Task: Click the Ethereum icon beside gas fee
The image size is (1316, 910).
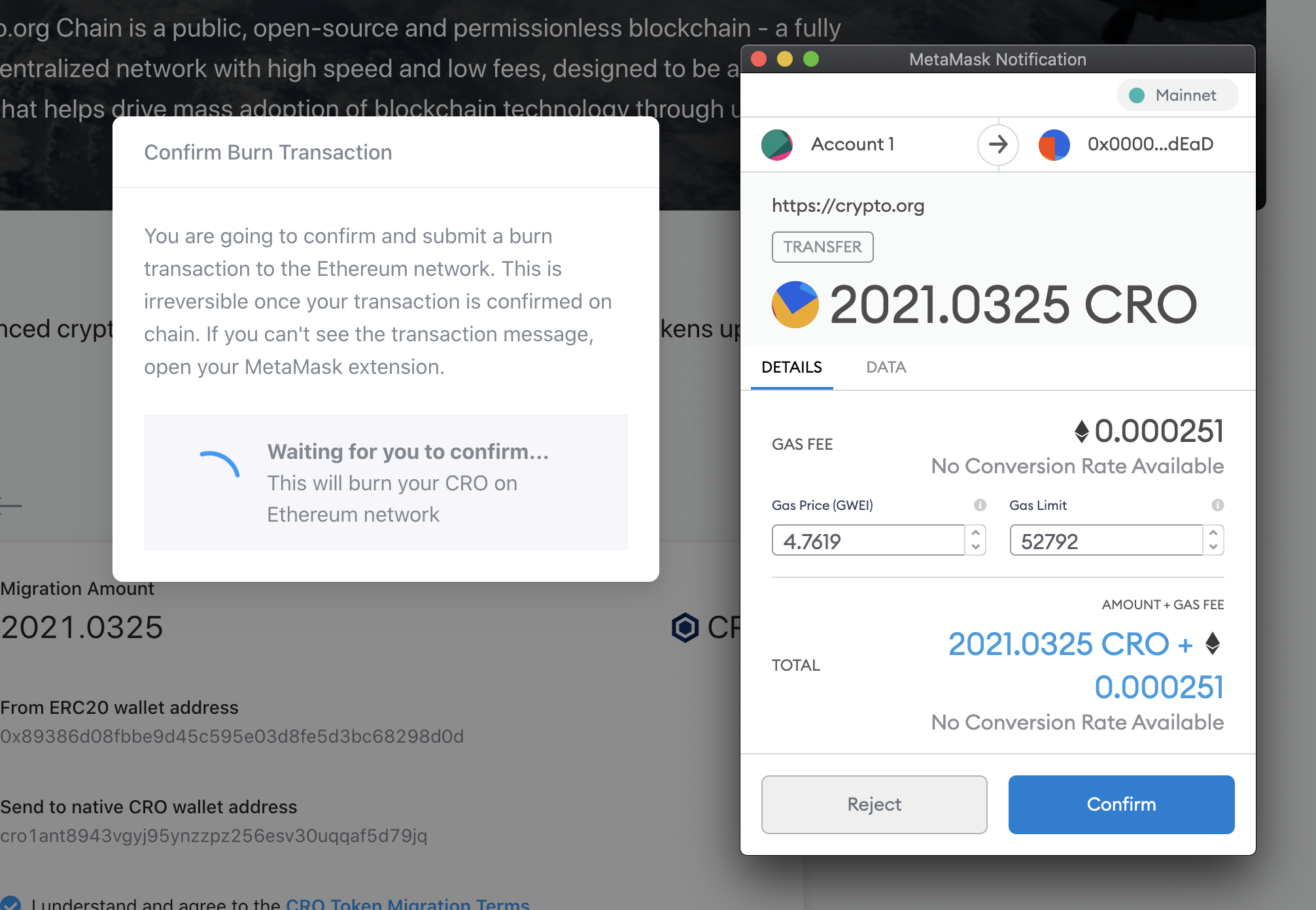Action: [x=1081, y=431]
